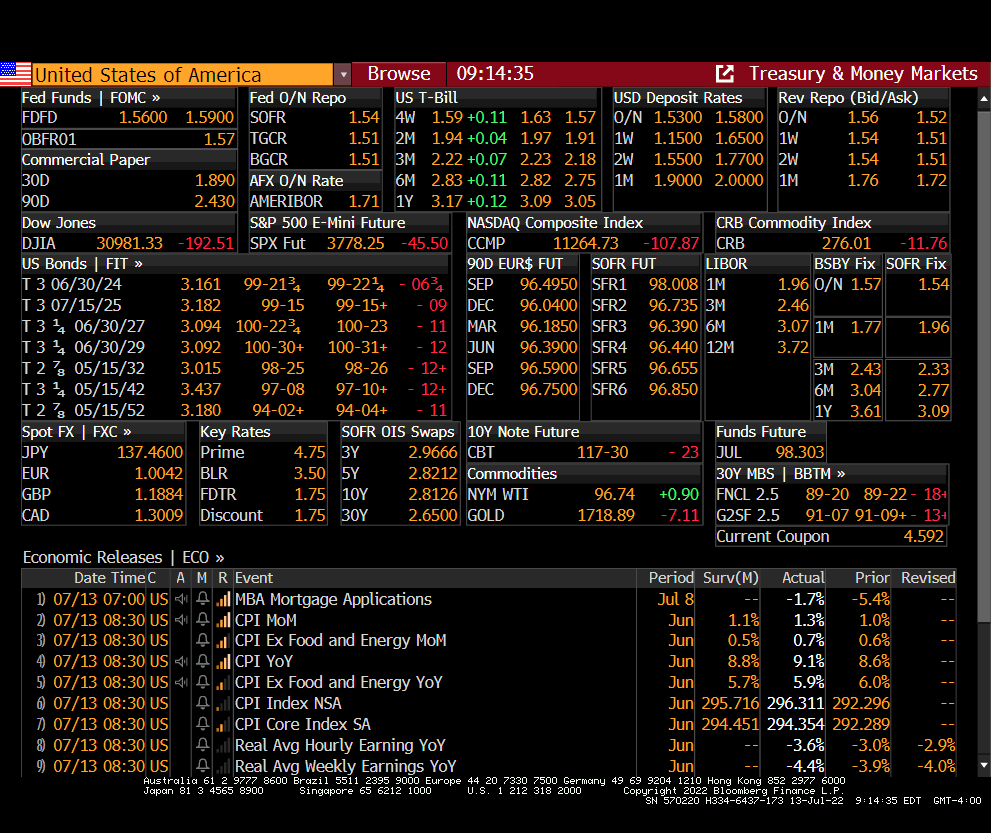Click bar chart icon for Real Avg Hourly Earning YoY
This screenshot has width=991, height=833.
point(223,745)
